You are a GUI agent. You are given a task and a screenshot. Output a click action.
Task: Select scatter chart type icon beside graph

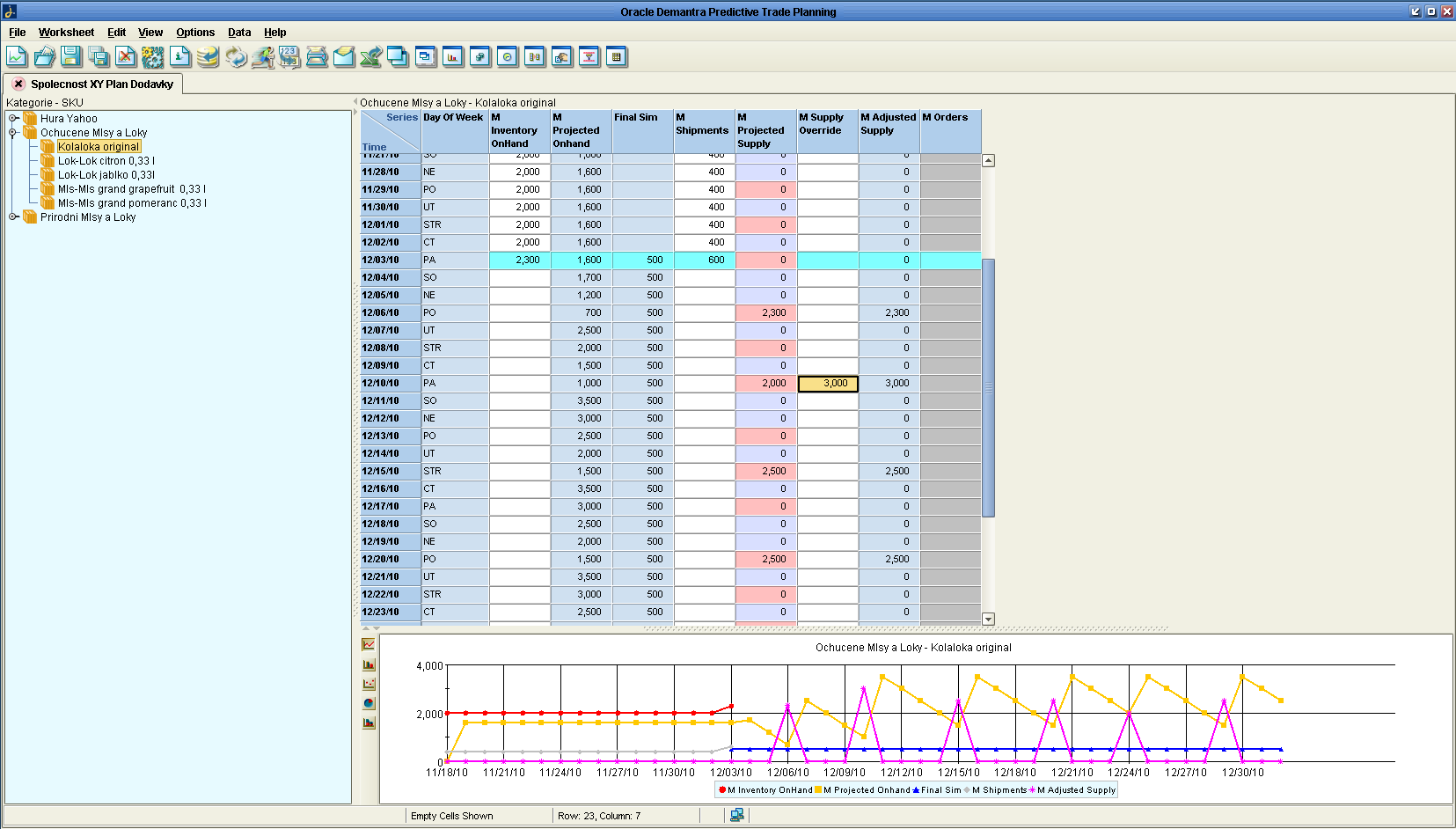pos(369,684)
